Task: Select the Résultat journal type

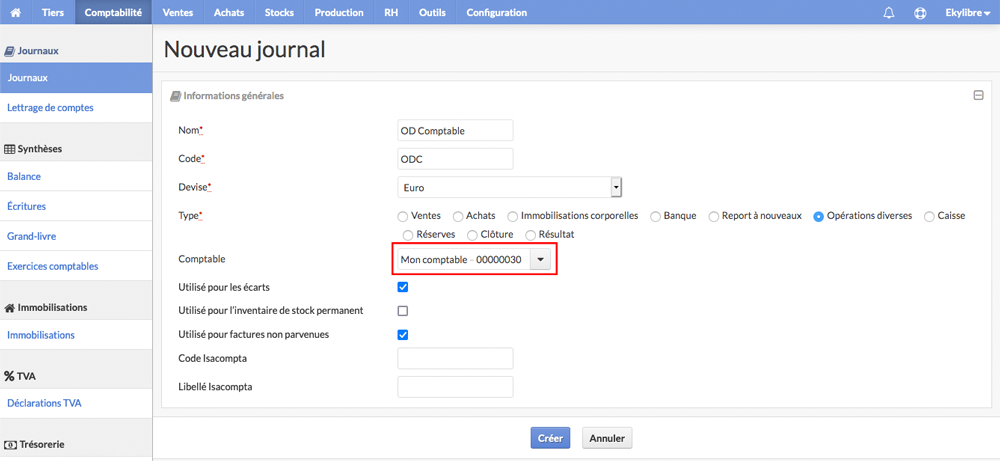Action: tap(530, 235)
